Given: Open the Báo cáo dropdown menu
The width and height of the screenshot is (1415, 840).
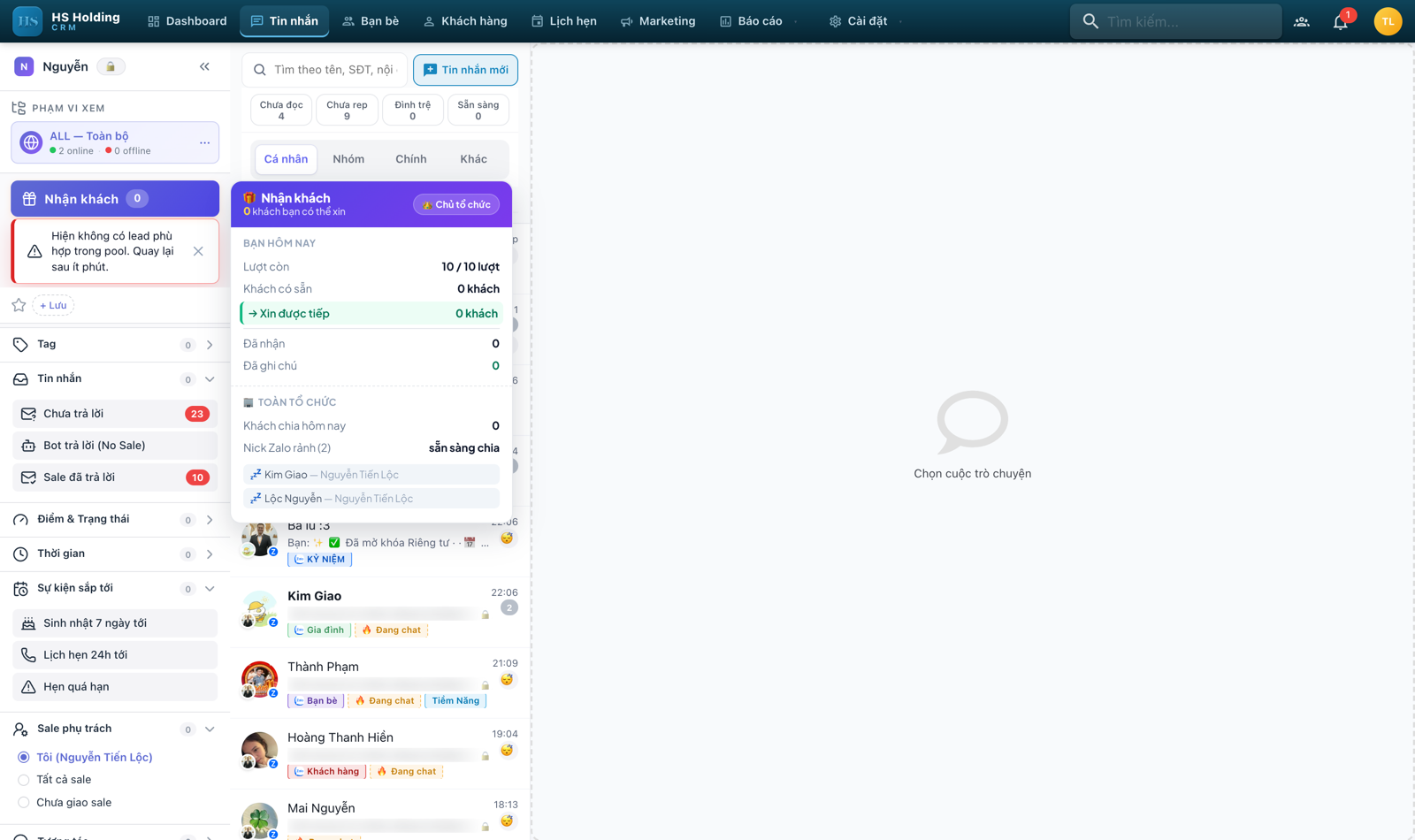Looking at the screenshot, I should point(760,21).
